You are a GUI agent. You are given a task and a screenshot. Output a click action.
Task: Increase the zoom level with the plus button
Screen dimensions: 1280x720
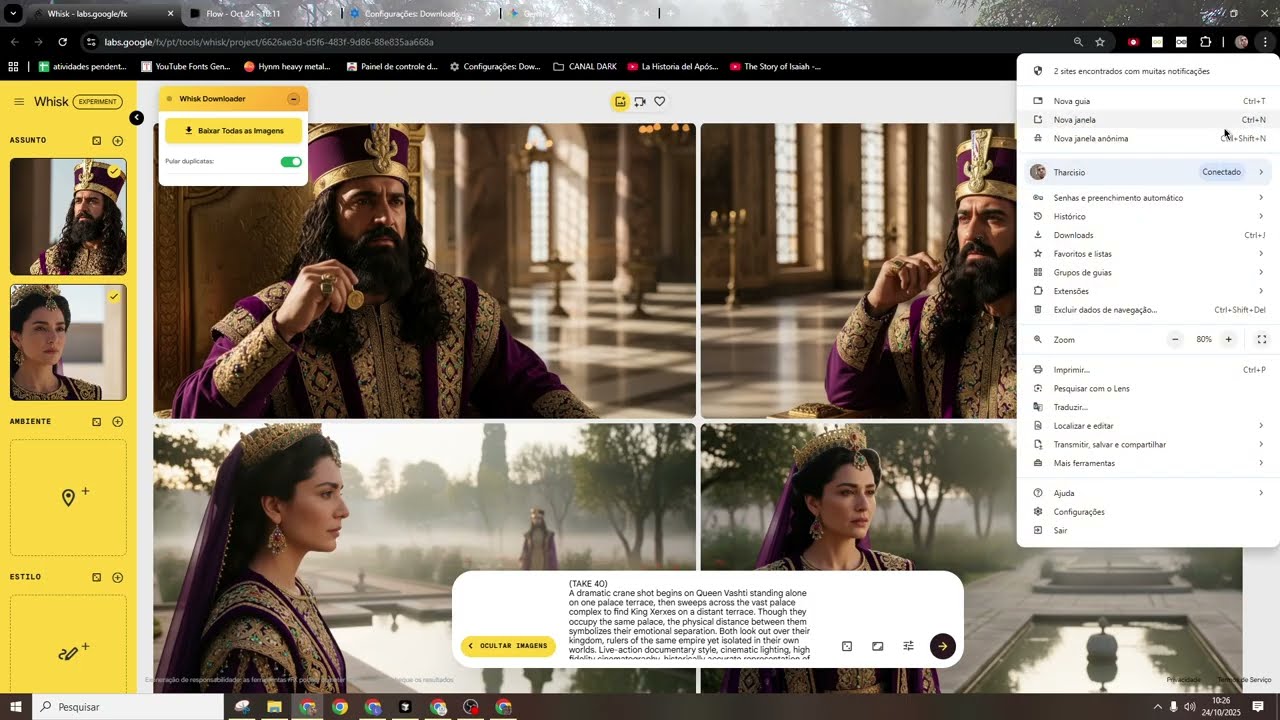click(1229, 340)
